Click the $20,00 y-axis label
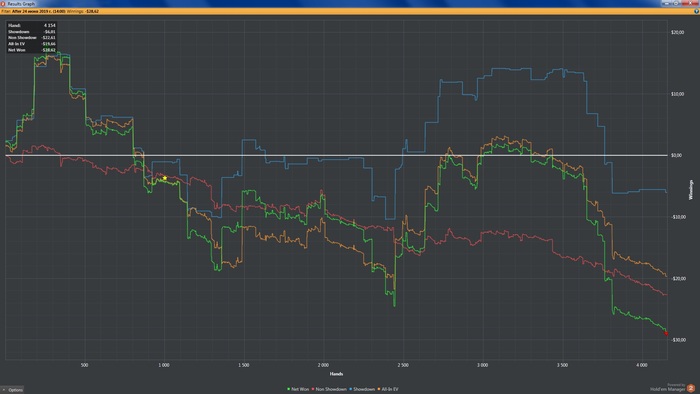Image resolution: width=700 pixels, height=394 pixels. [x=677, y=33]
